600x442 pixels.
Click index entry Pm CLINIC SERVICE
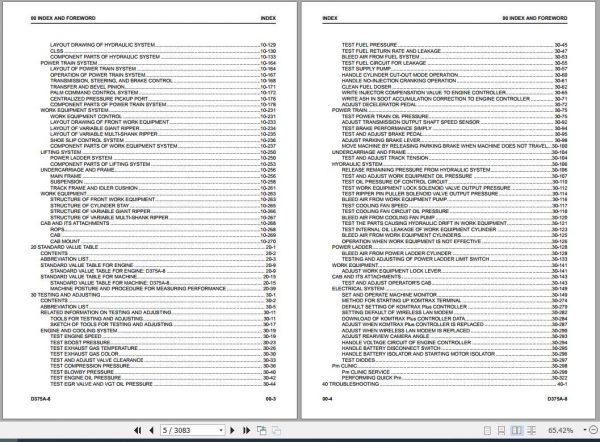pyautogui.click(x=366, y=372)
